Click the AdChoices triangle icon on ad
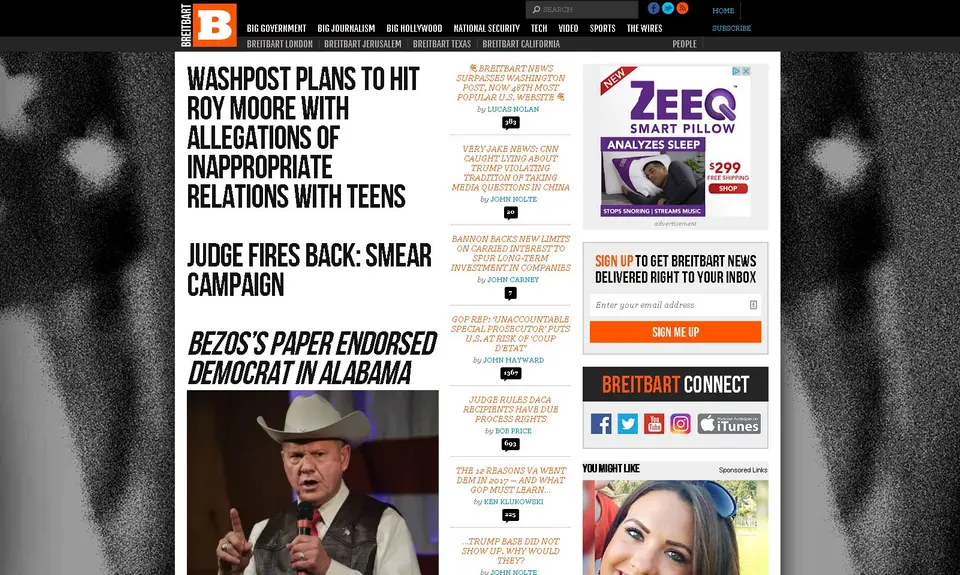This screenshot has width=960, height=575. [x=737, y=71]
